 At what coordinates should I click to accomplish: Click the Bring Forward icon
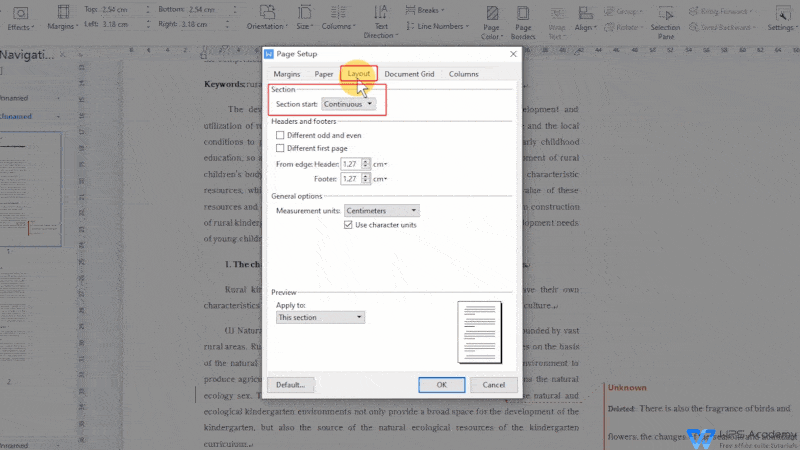coord(693,11)
